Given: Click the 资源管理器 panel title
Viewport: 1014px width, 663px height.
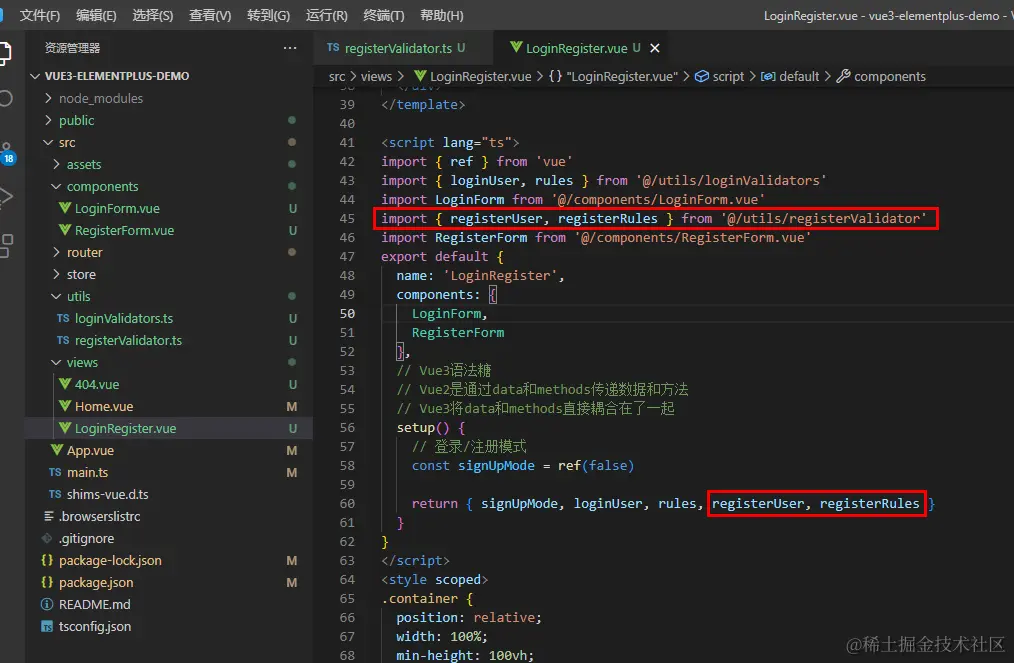Looking at the screenshot, I should 72,48.
